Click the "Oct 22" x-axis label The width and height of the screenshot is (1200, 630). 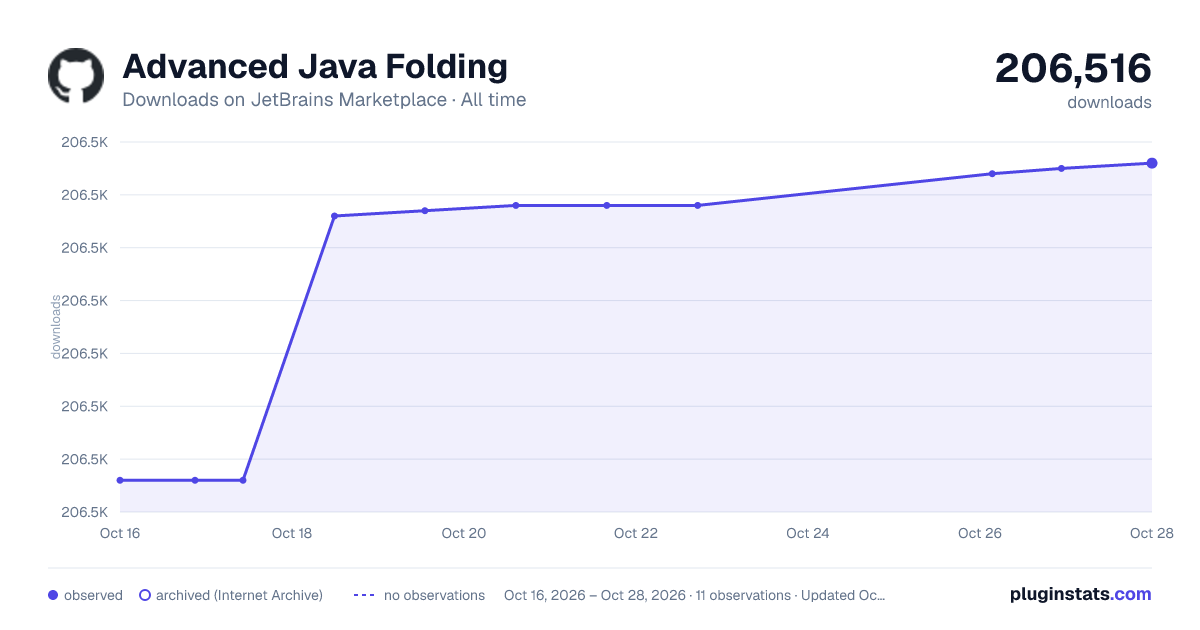(x=636, y=533)
